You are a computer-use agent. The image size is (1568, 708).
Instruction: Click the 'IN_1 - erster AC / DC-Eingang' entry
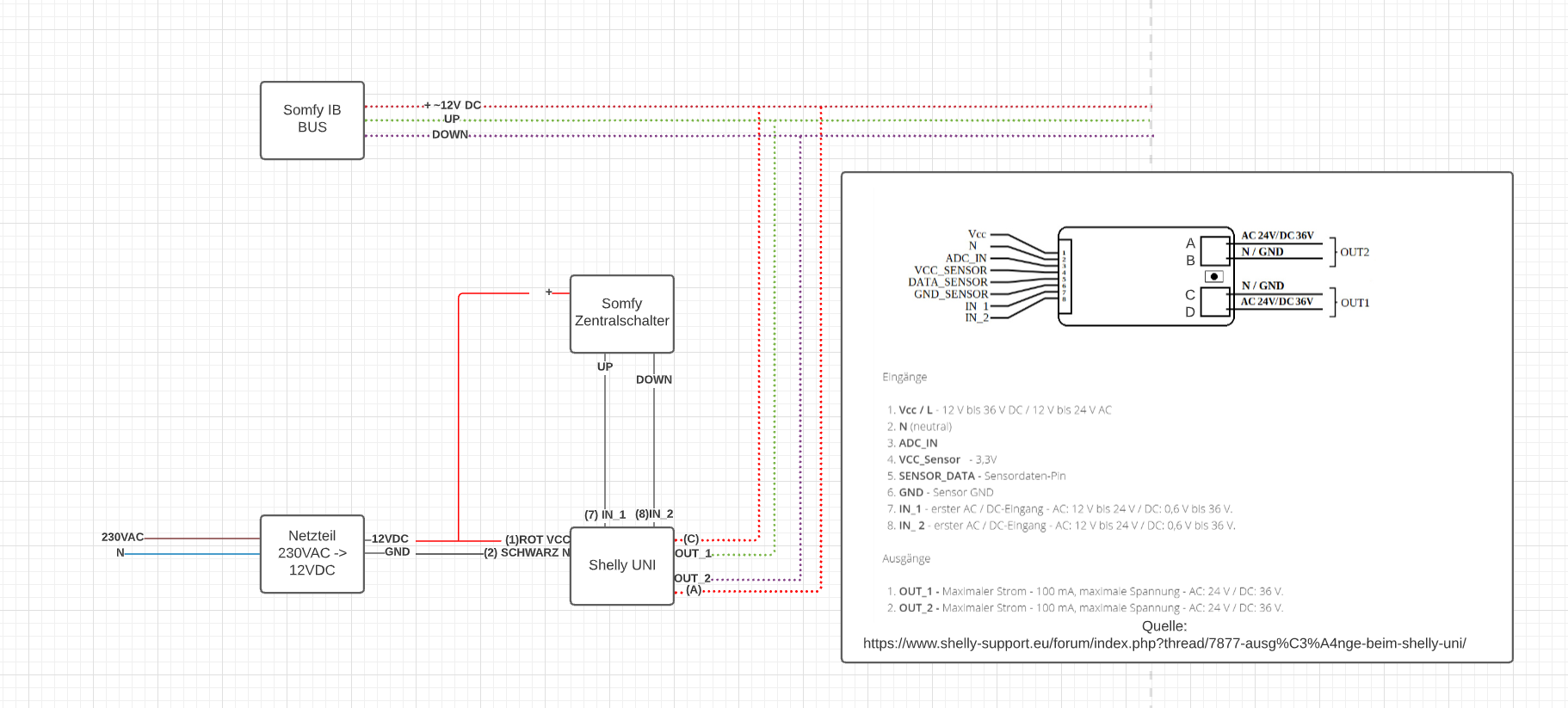(x=1059, y=508)
